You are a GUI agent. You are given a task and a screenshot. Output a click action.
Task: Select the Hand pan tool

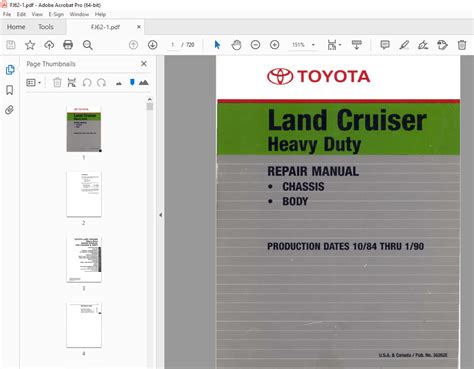point(236,45)
